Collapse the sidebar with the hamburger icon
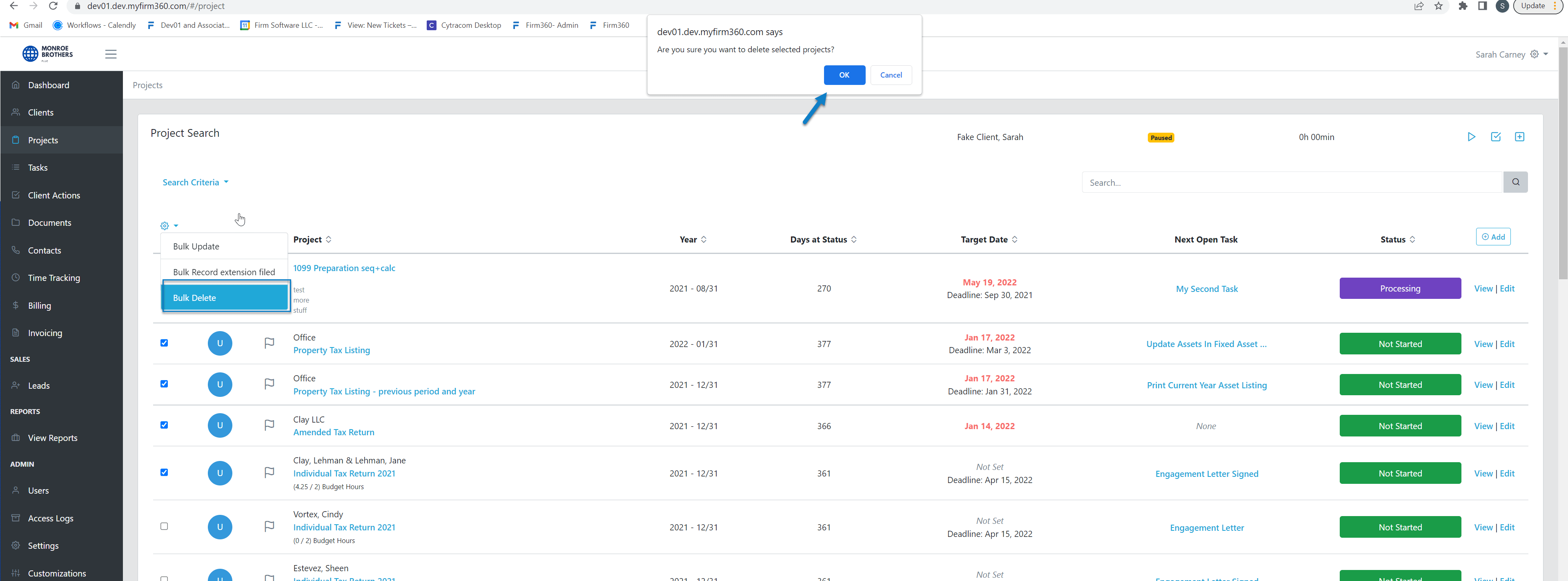The image size is (1568, 581). (111, 53)
